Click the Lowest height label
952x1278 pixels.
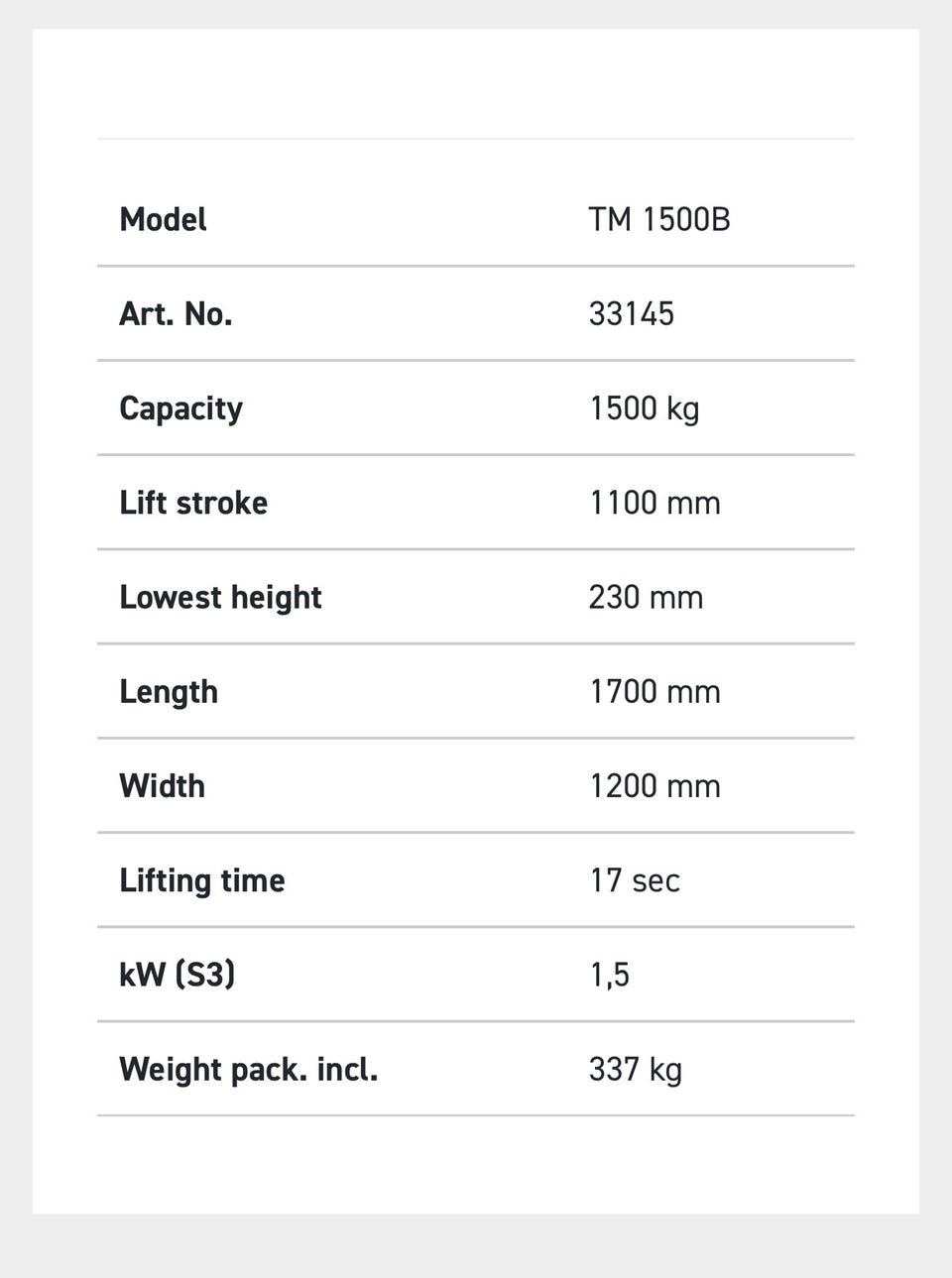click(220, 598)
